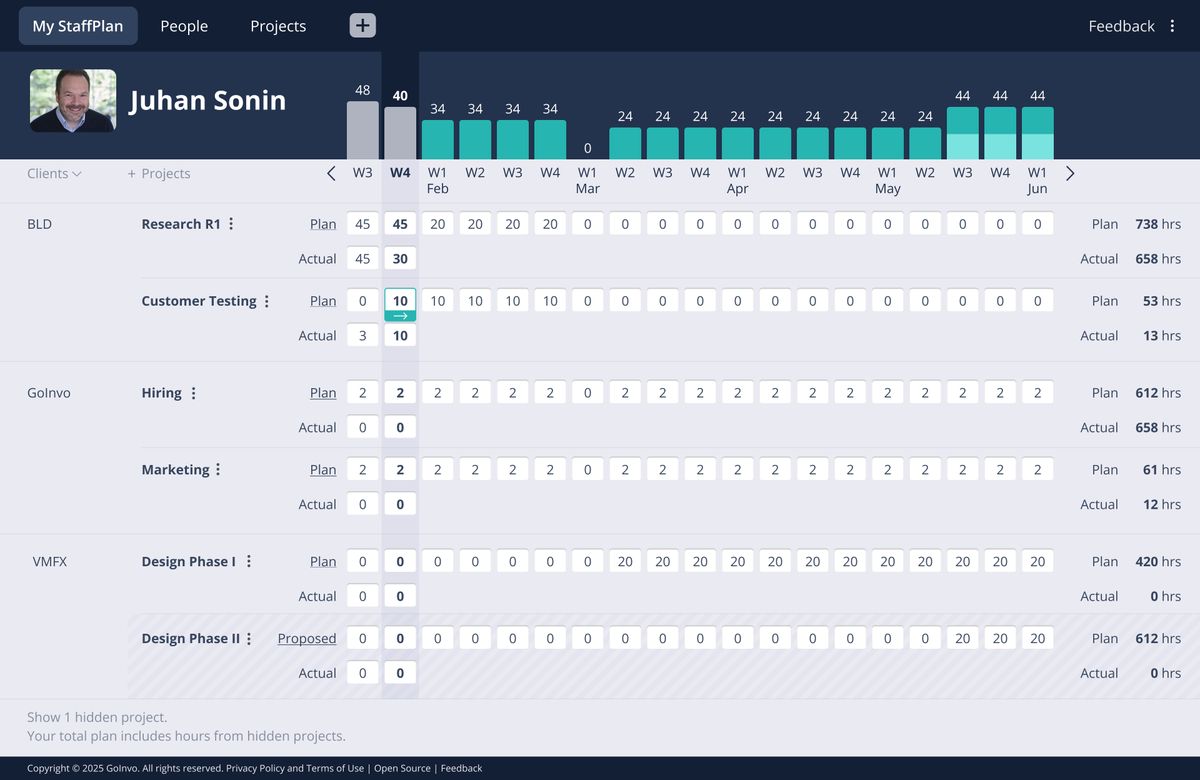This screenshot has width=1200, height=780.
Task: Click Juhan Sonin's profile photo
Action: (73, 100)
